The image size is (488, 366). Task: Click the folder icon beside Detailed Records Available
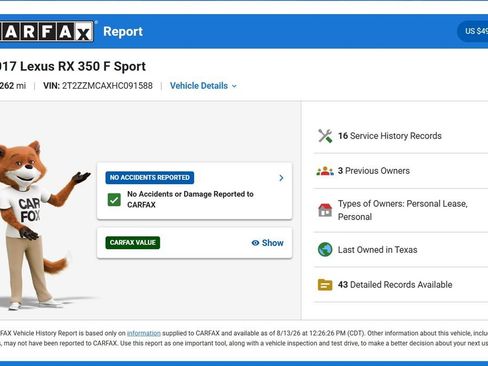[x=325, y=285]
